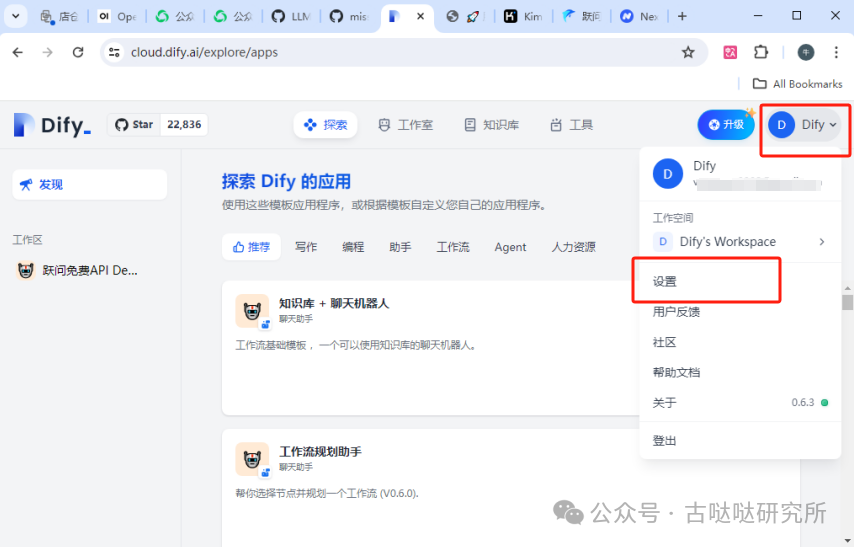This screenshot has width=854, height=547.
Task: Bookmark this page with the star icon
Action: [x=688, y=52]
